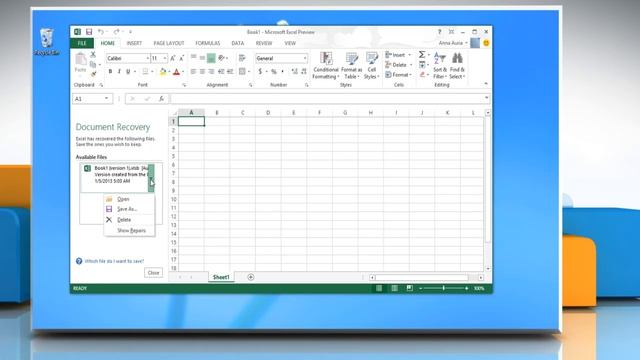Choose Open from the recovery file menu
640x360 pixels.
tap(129, 199)
